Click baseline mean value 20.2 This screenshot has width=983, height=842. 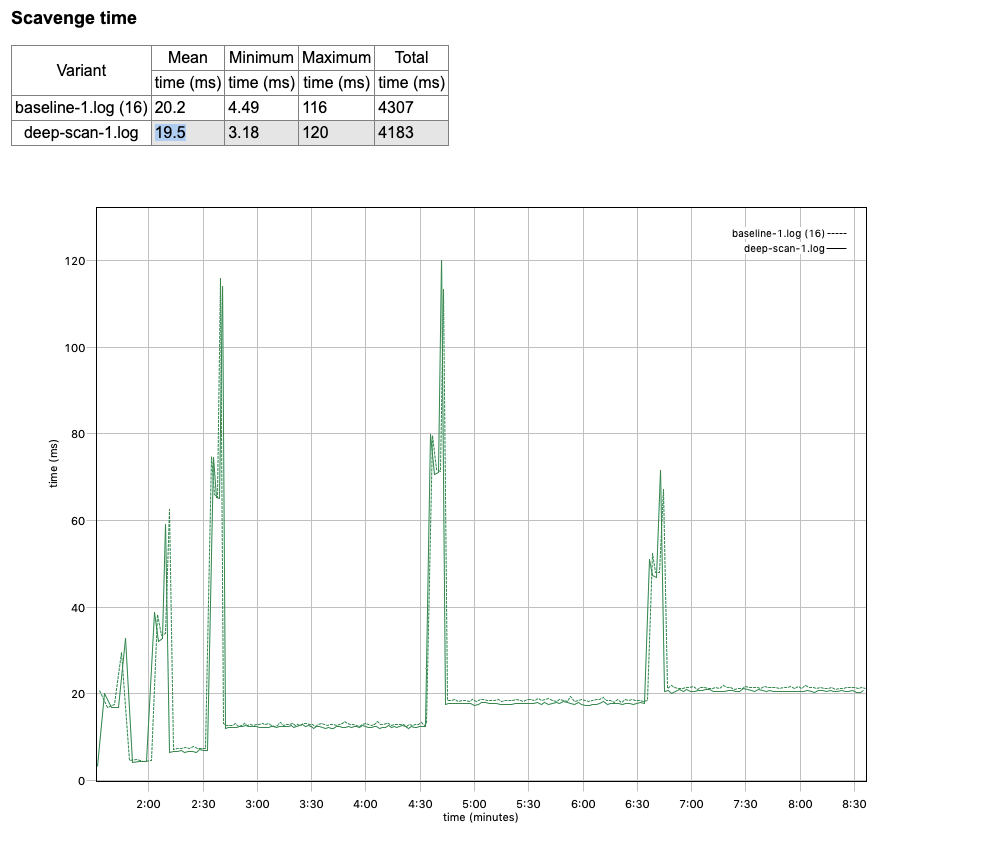pyautogui.click(x=170, y=108)
